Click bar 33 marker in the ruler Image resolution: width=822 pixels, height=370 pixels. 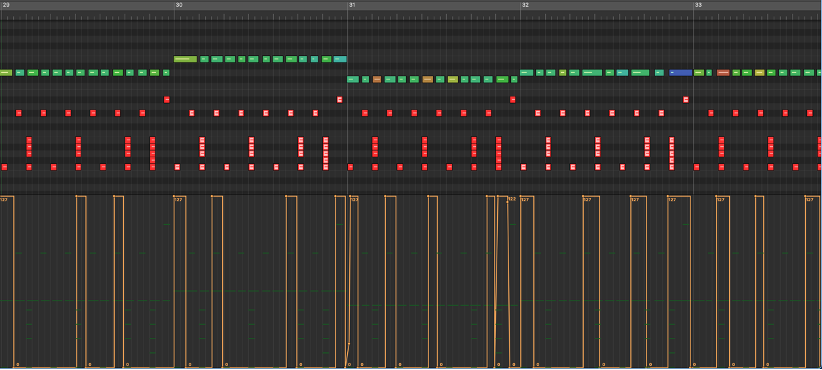698,5
